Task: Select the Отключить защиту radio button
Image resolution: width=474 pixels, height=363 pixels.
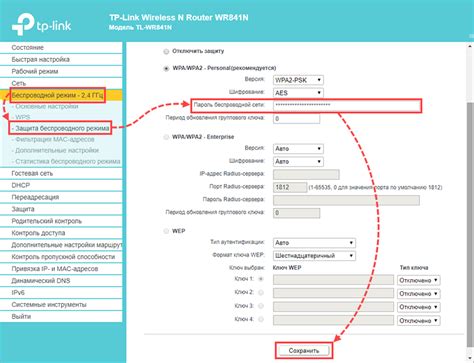Action: (x=166, y=52)
